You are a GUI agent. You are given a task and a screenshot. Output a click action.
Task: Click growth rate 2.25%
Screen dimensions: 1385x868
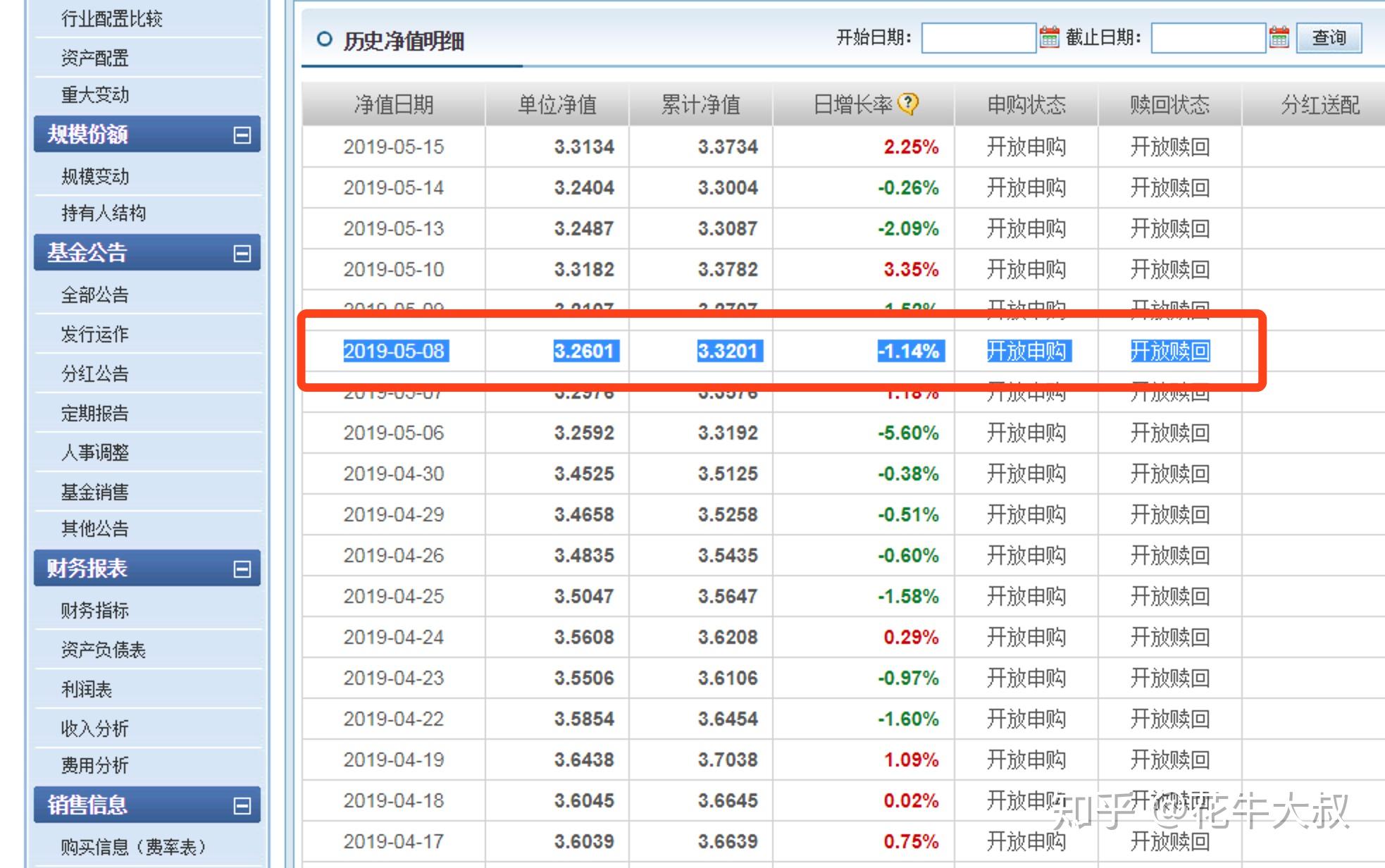click(911, 147)
